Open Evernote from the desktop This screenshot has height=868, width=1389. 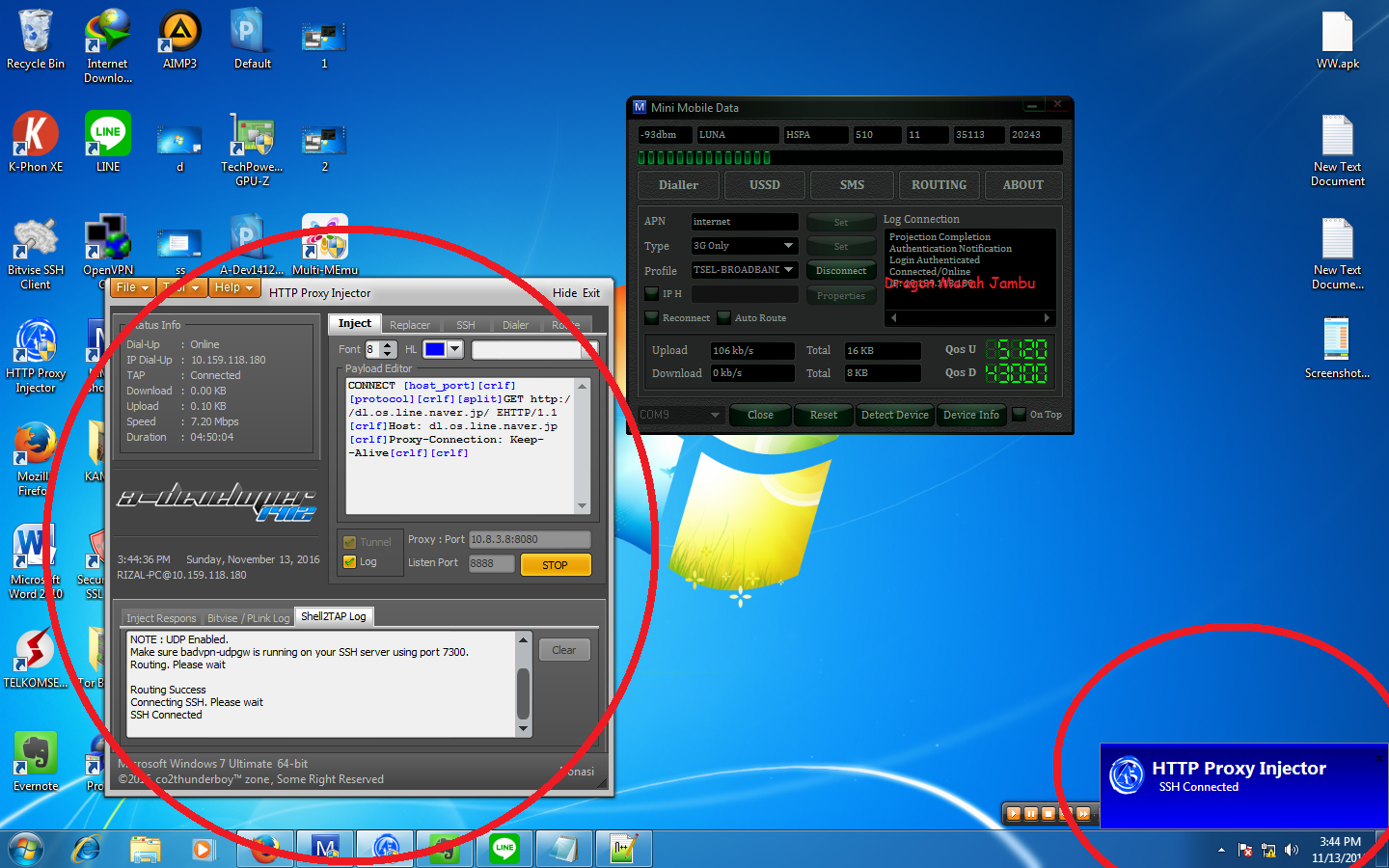point(35,752)
